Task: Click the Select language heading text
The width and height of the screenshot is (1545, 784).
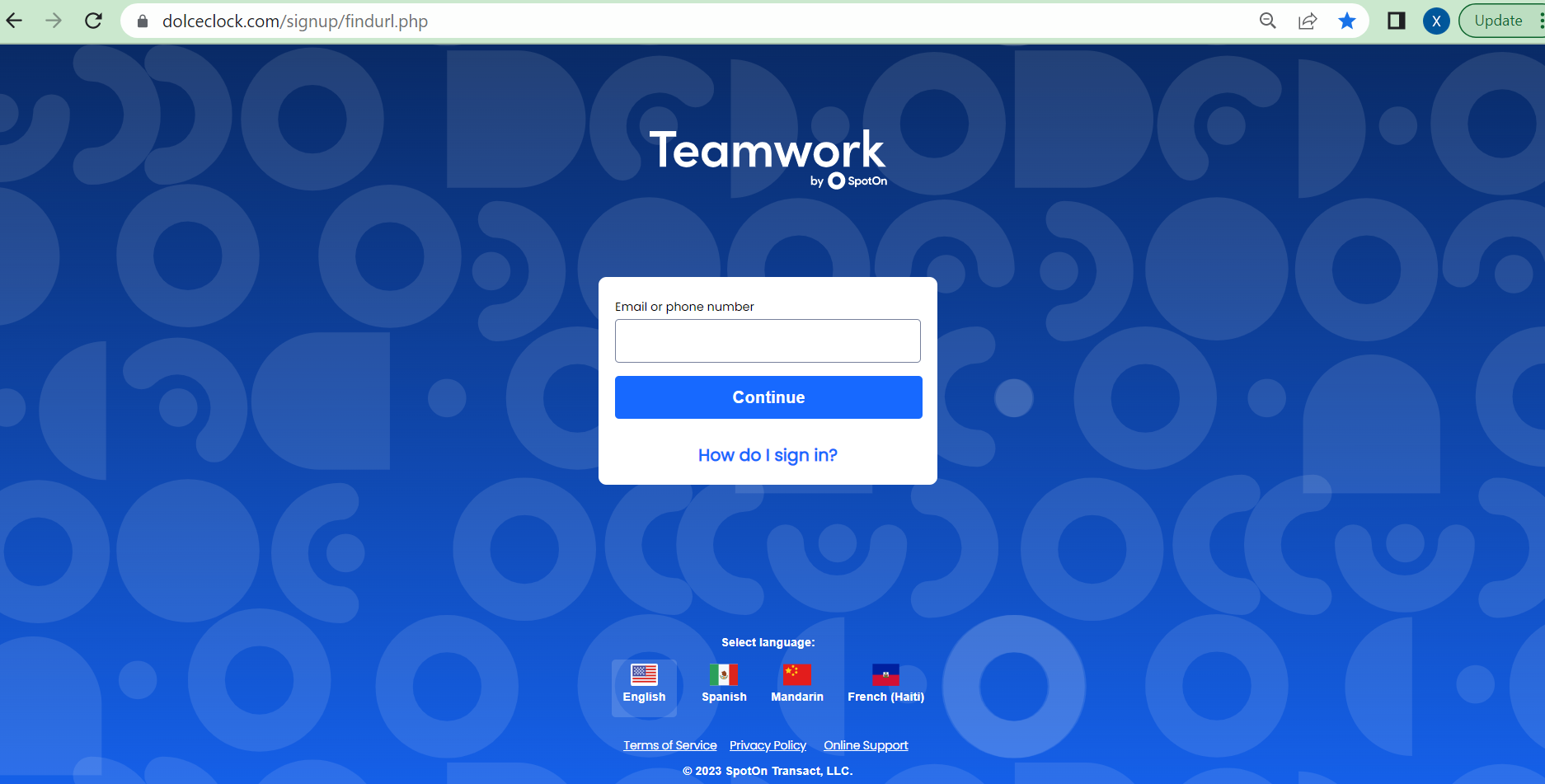Action: point(768,642)
